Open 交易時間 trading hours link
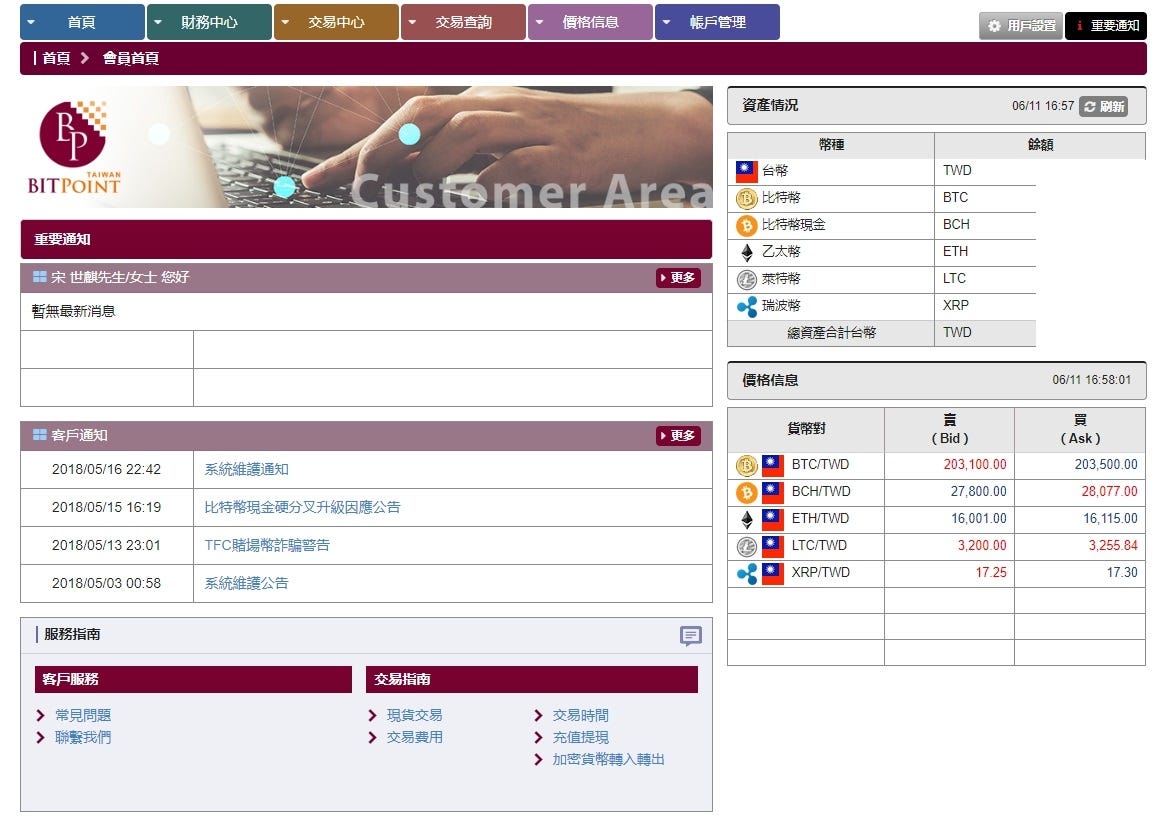 pyautogui.click(x=581, y=715)
